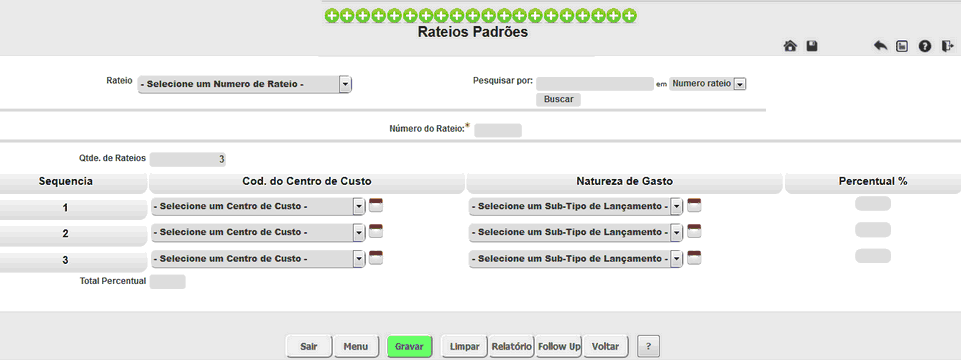Click icon beside Sub-Tipo de Lançamento in sequence 3
961x361 pixels.
click(694, 257)
